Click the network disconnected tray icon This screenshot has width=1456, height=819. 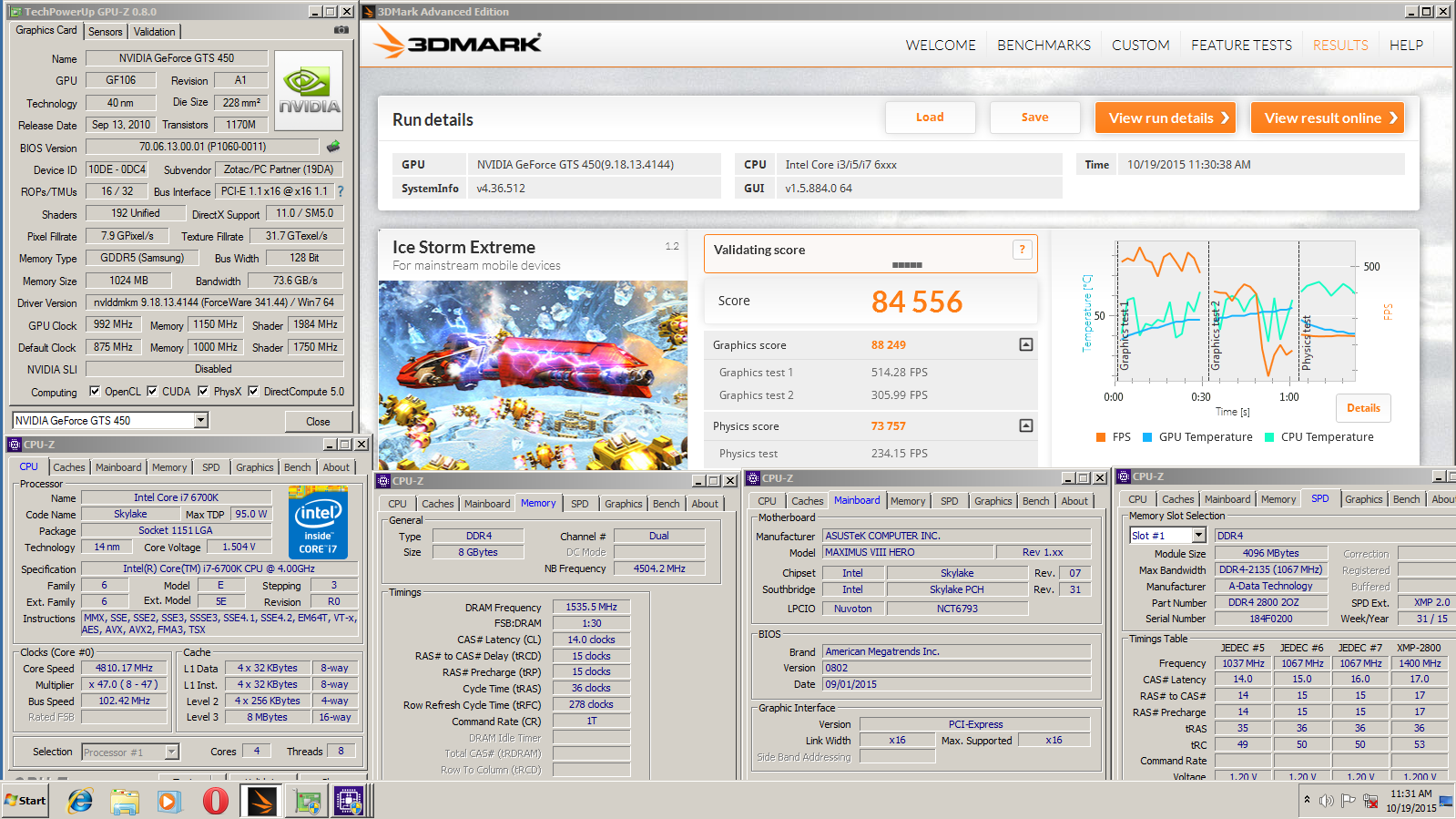click(x=1369, y=801)
